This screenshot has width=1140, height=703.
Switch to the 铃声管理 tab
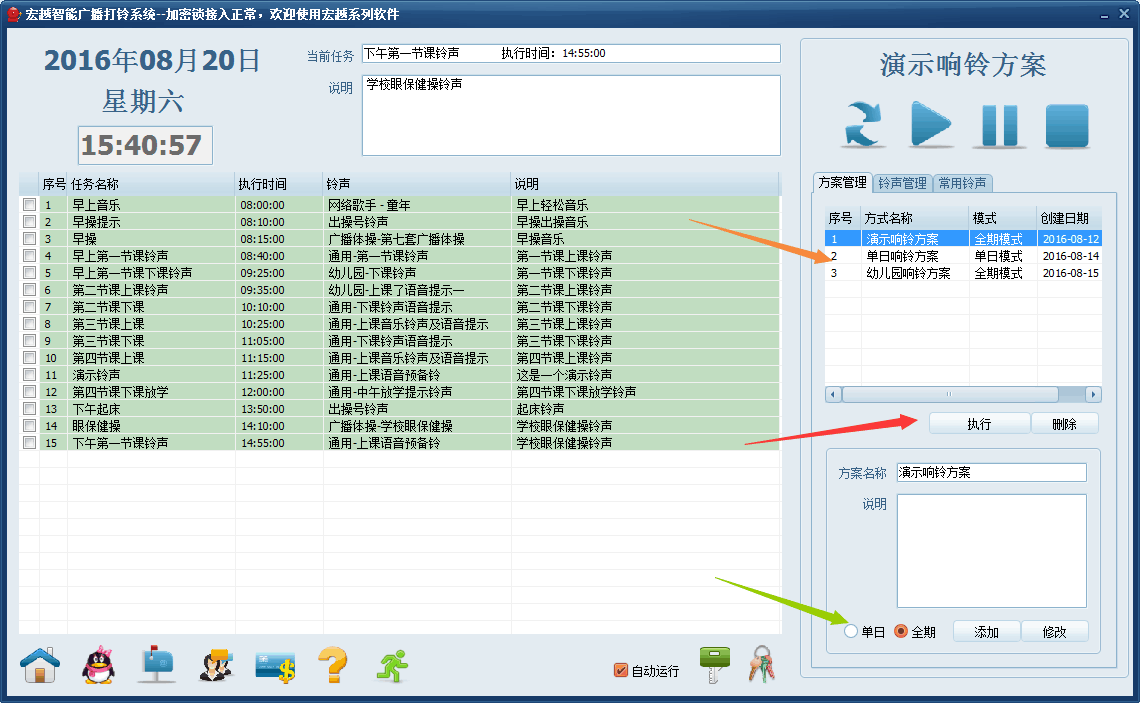coord(902,183)
